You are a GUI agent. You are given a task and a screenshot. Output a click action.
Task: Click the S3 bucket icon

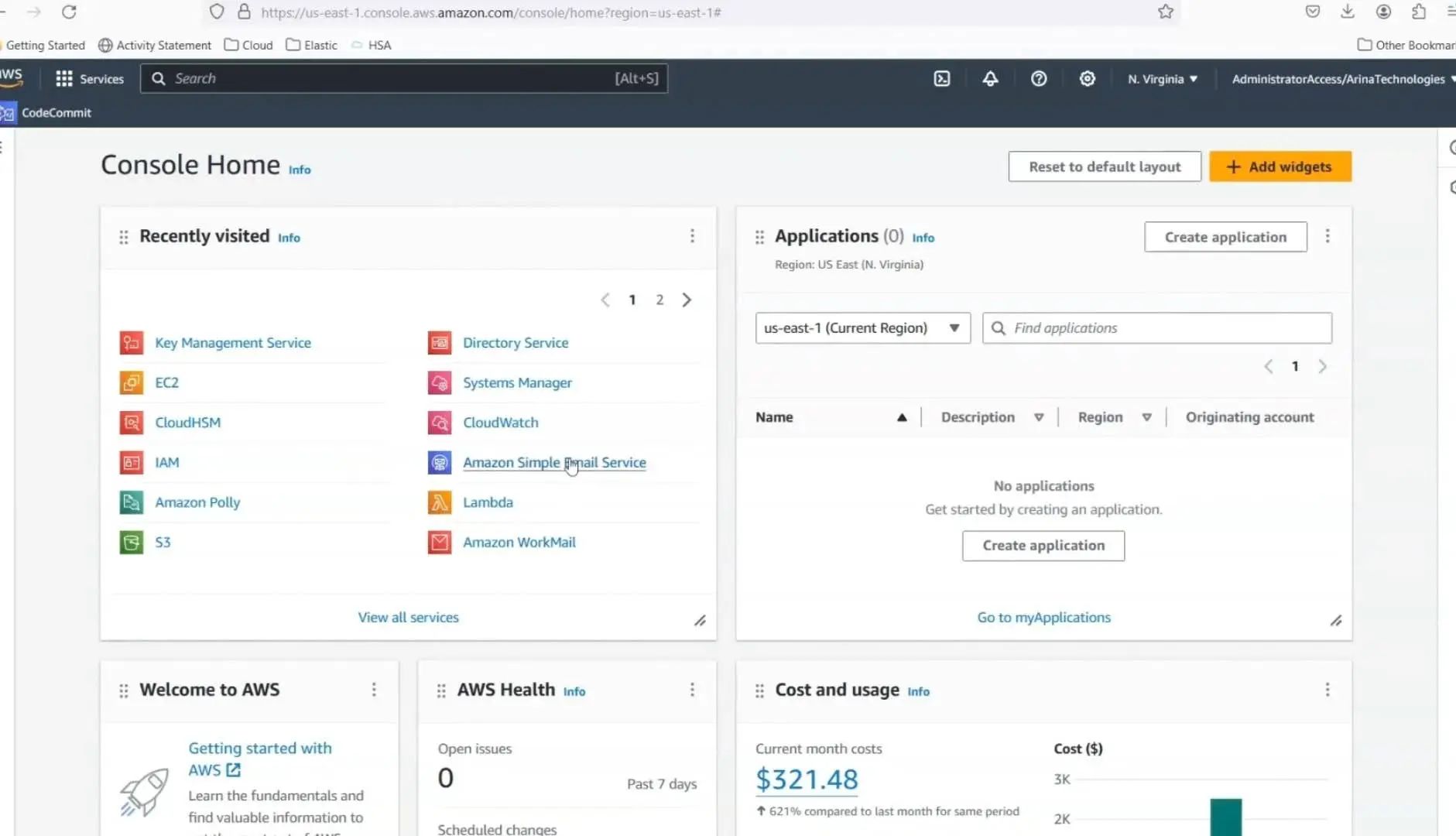pyautogui.click(x=132, y=542)
